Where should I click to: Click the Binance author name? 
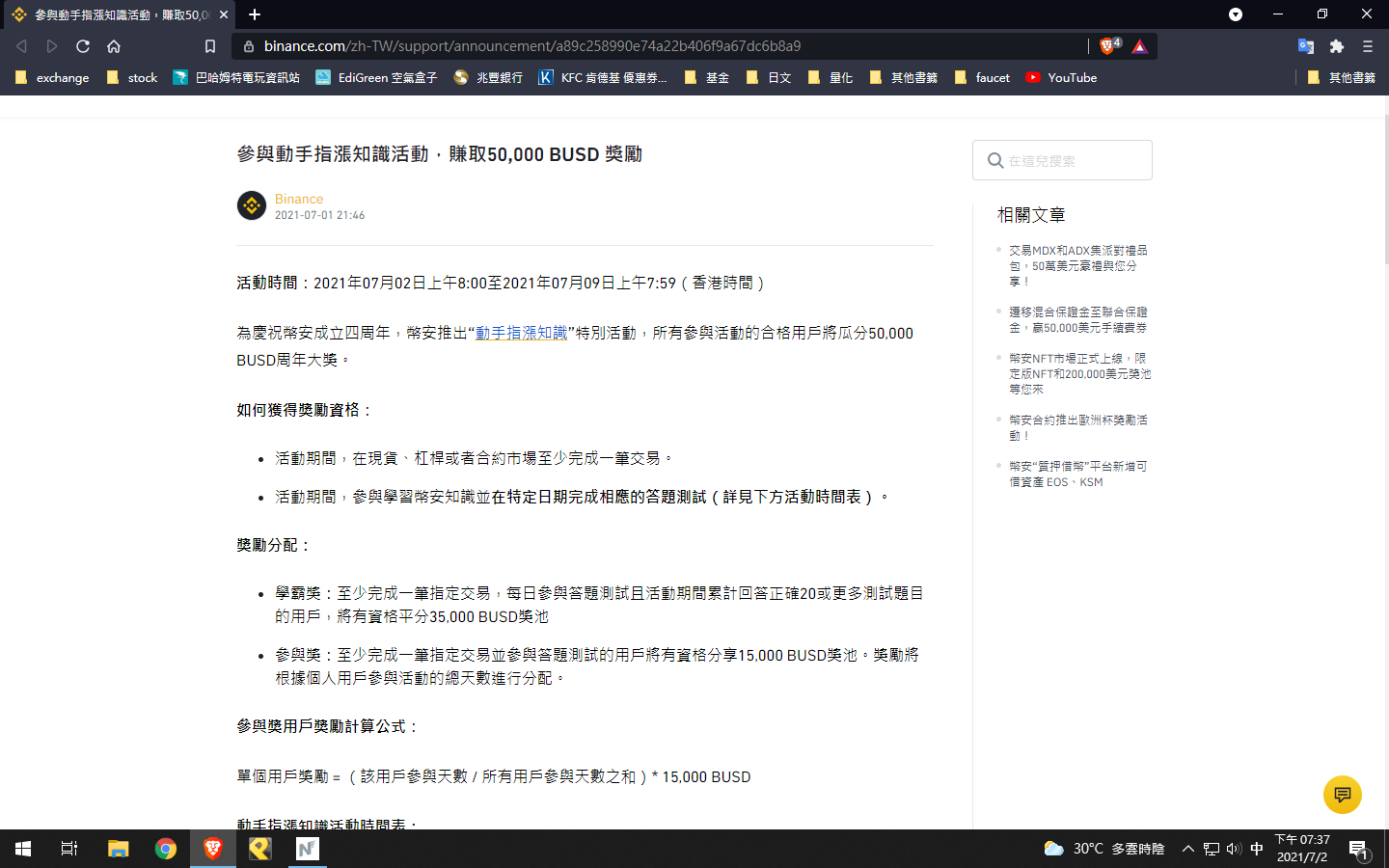[x=299, y=199]
